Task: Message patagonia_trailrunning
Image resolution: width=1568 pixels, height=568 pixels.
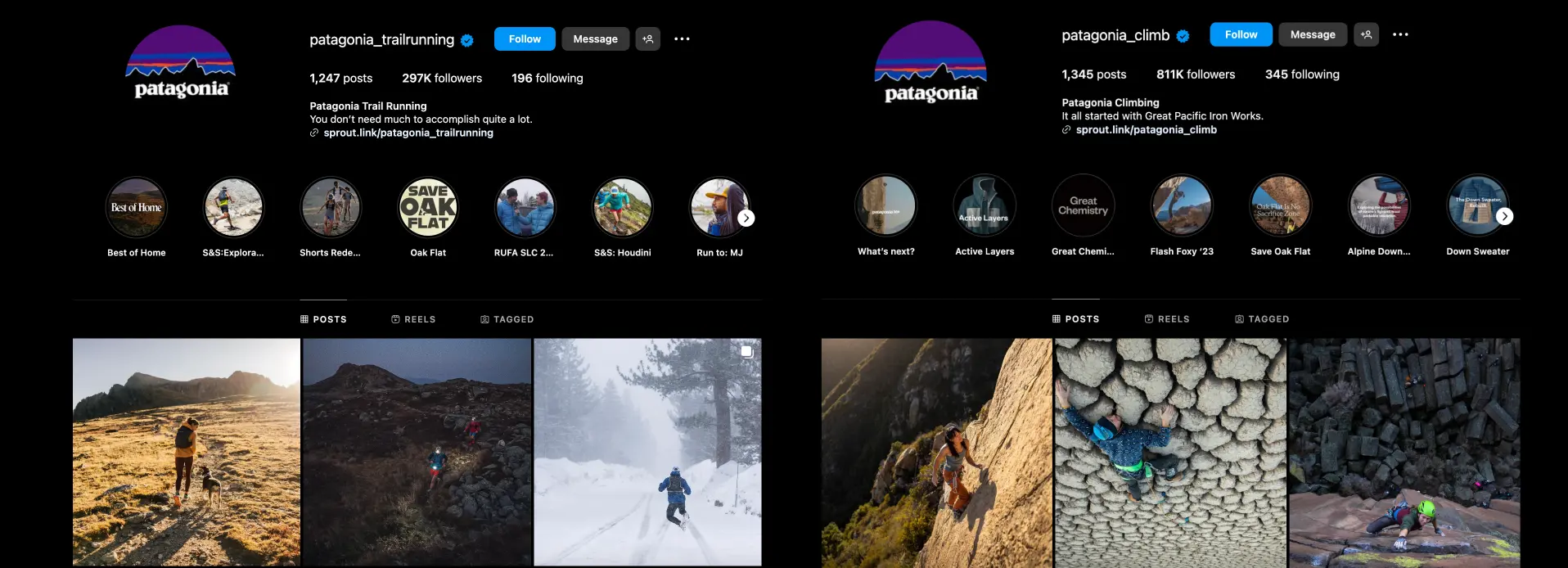Action: tap(595, 38)
